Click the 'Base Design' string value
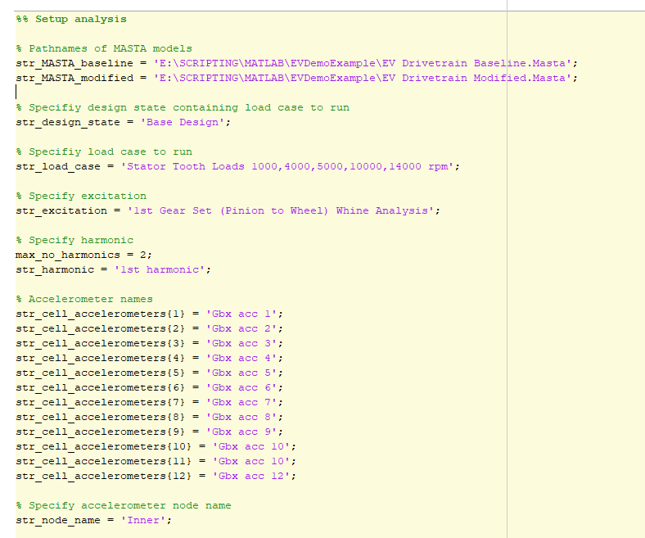The width and height of the screenshot is (645, 538). point(182,122)
